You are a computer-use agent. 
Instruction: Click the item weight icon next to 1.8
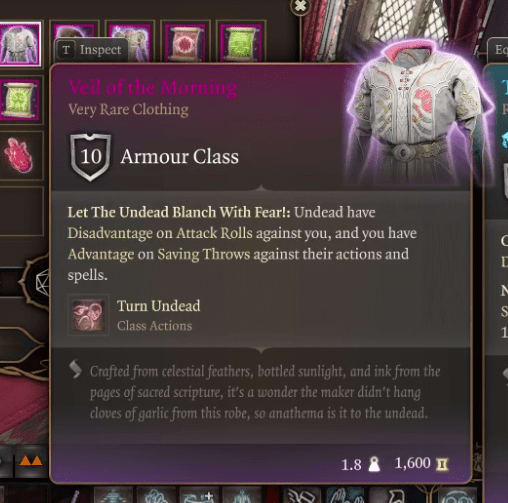pos(374,464)
